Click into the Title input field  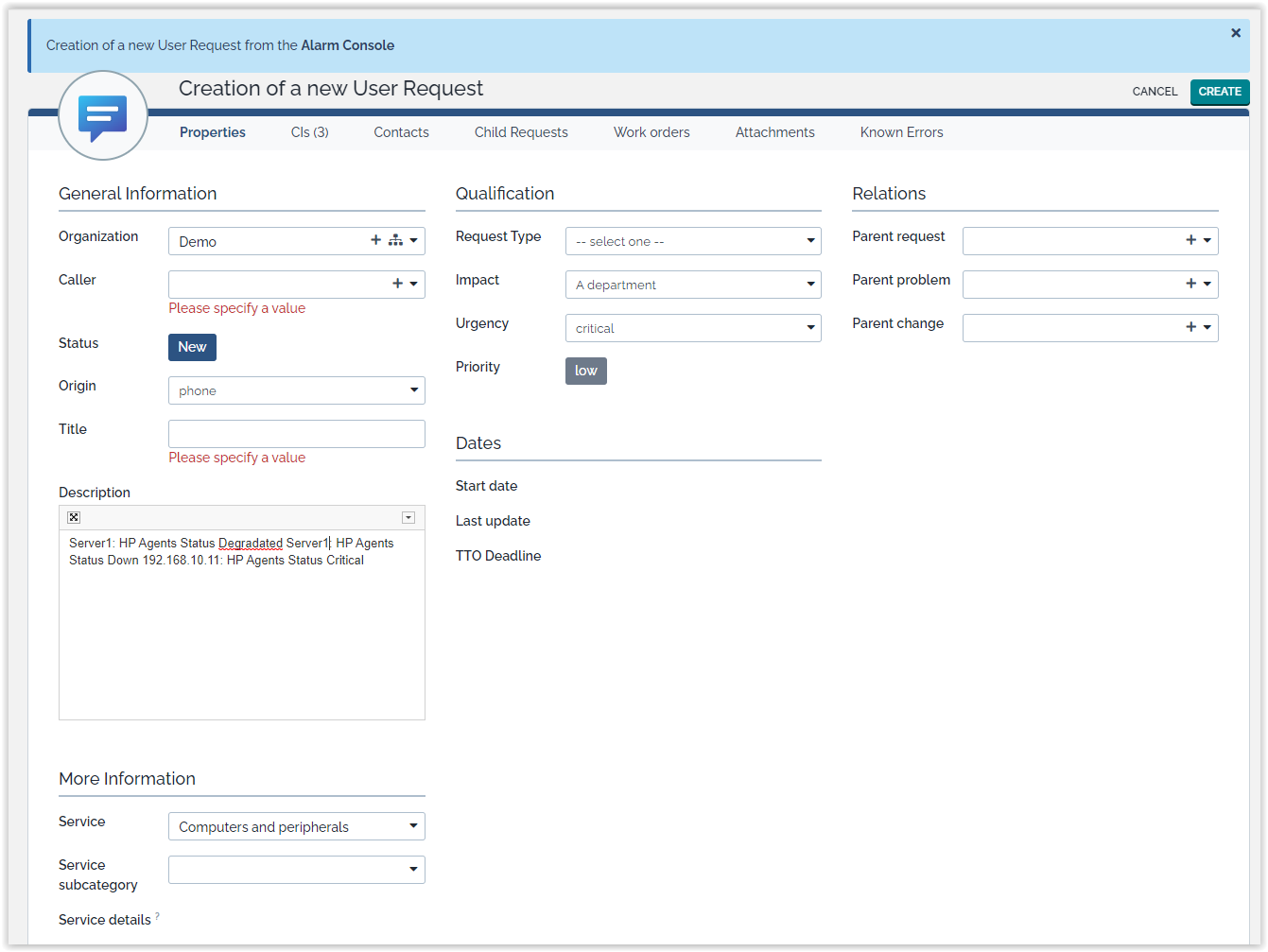296,434
